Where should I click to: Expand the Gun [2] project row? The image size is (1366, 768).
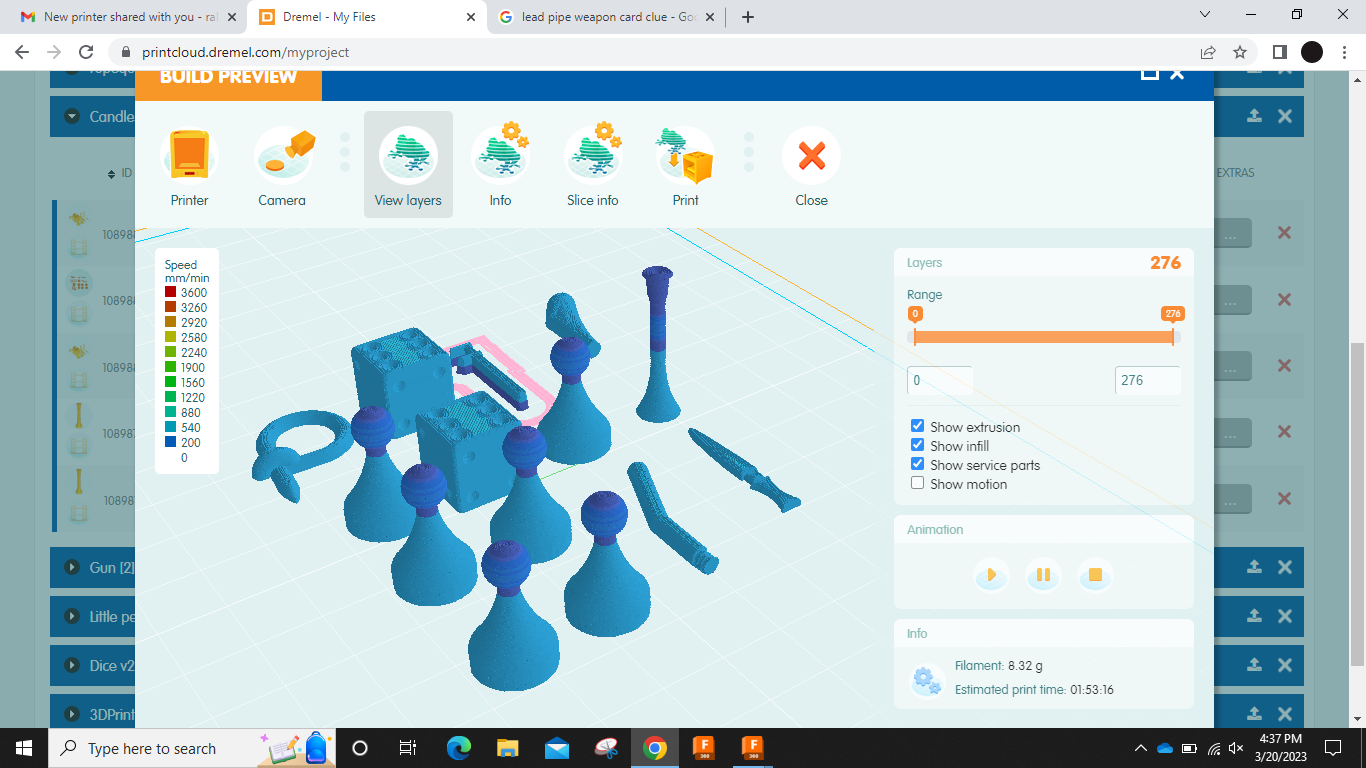(x=71, y=567)
